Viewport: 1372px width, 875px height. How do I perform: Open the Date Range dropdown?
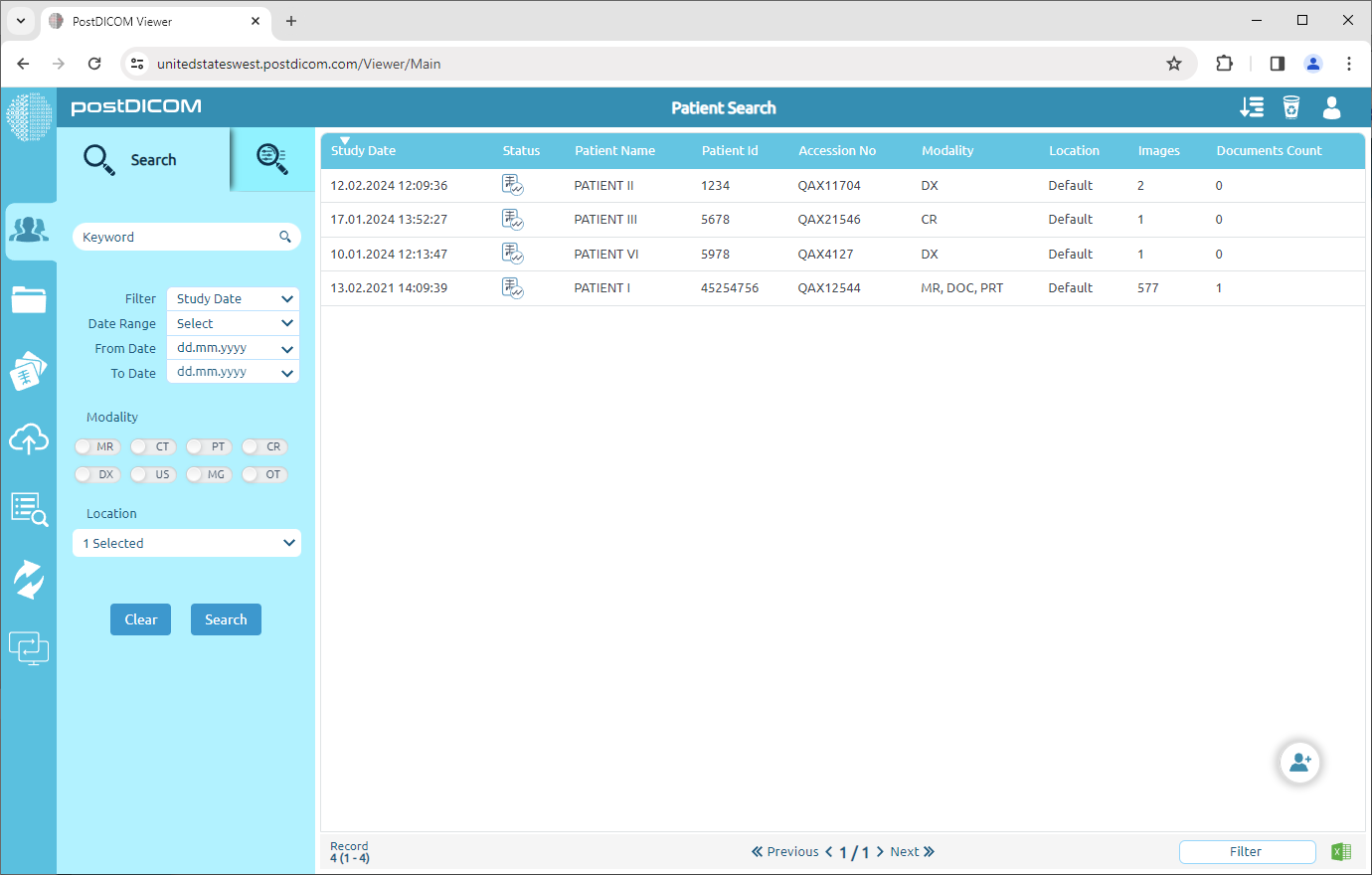(x=233, y=323)
